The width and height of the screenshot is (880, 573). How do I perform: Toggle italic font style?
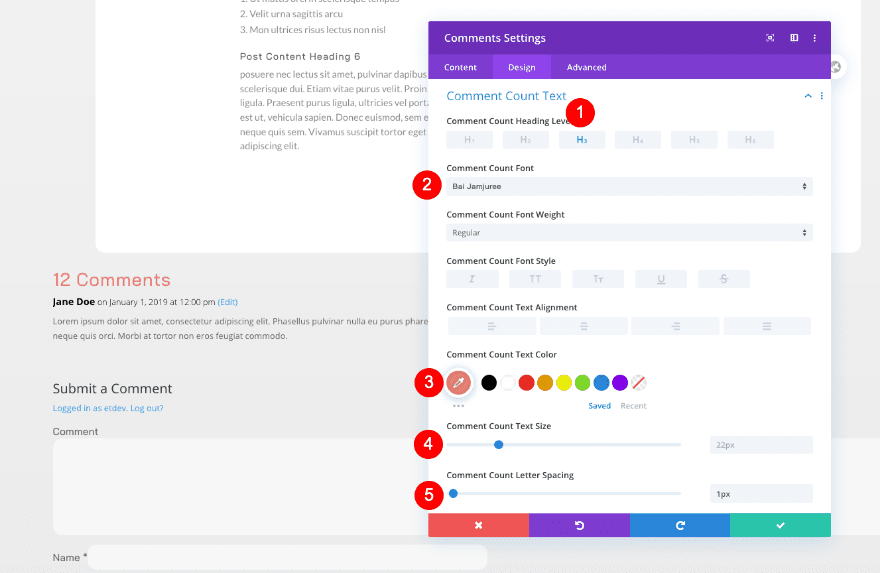(472, 279)
